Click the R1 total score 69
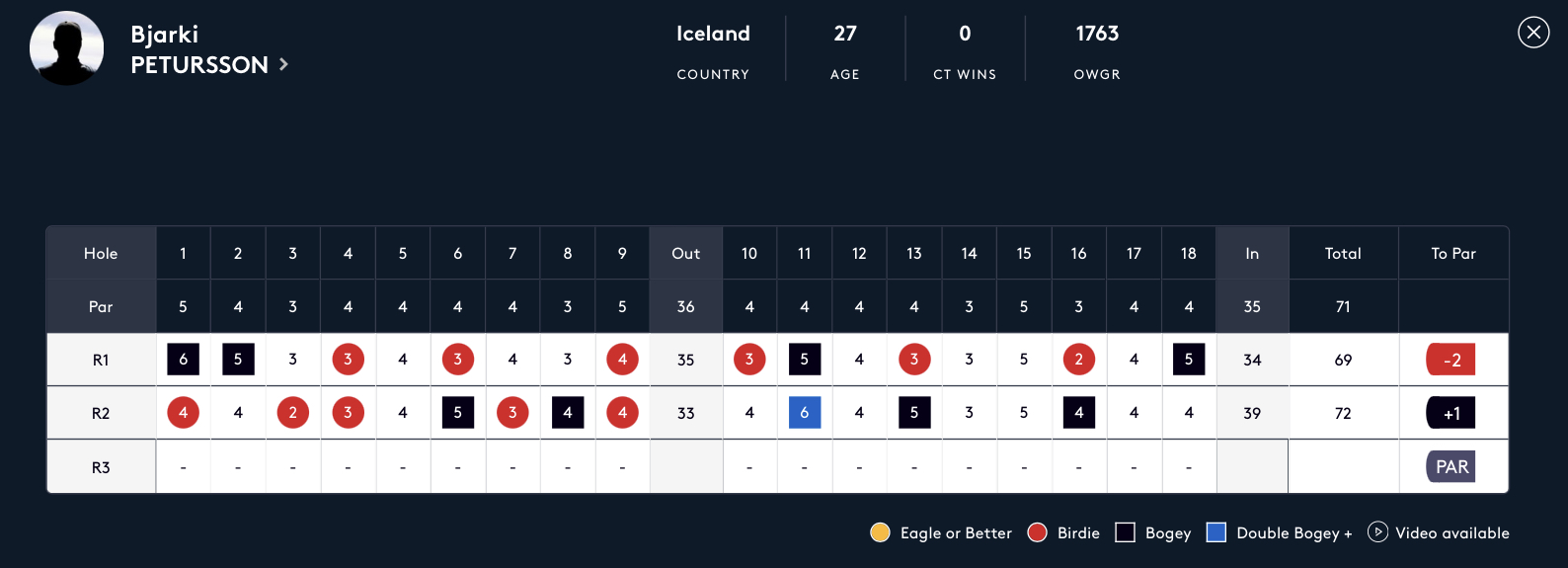This screenshot has height=568, width=1568. click(1343, 360)
